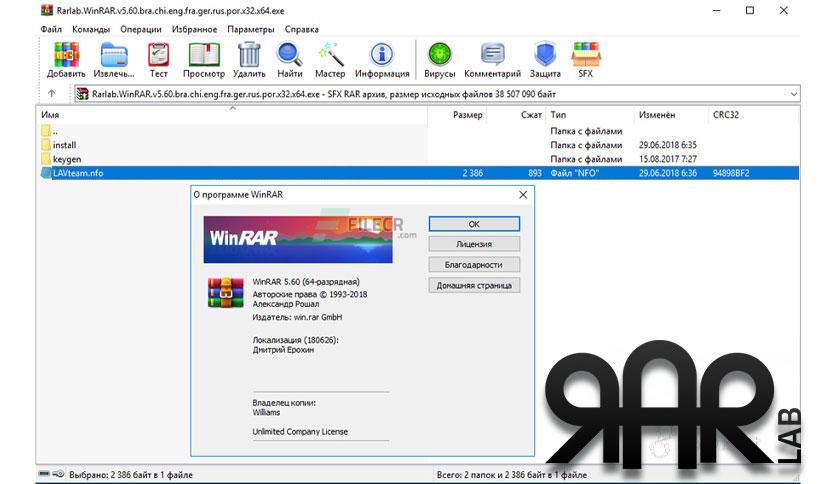Click the address bar archive path text

324,94
